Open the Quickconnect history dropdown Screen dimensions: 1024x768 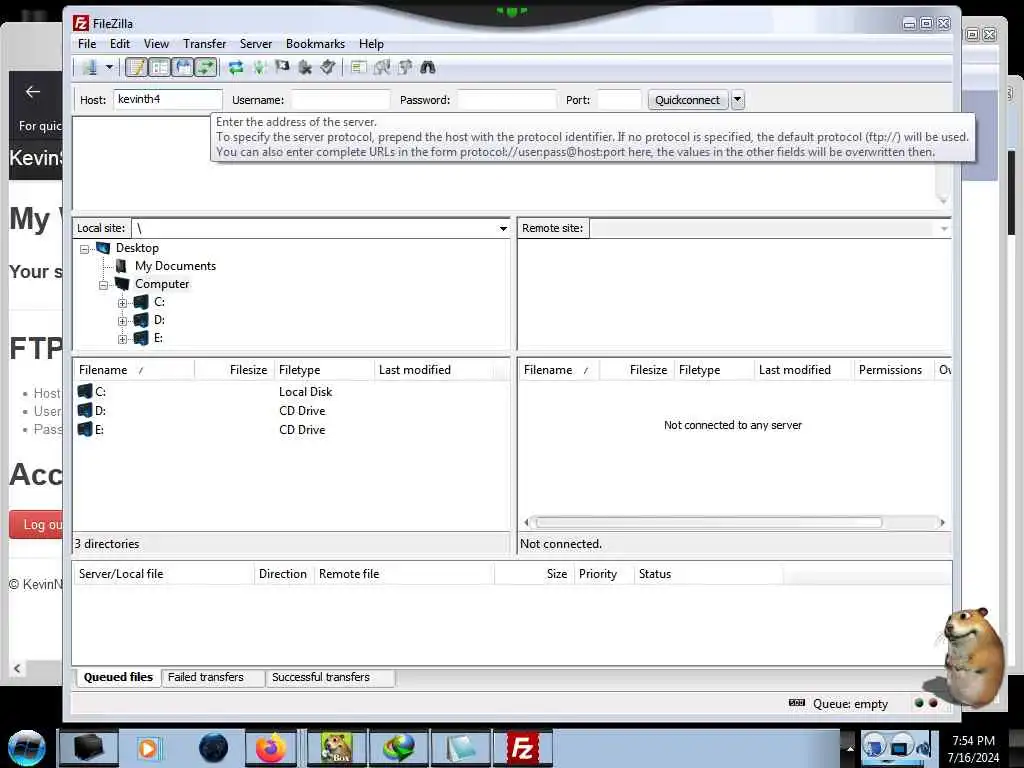[737, 100]
